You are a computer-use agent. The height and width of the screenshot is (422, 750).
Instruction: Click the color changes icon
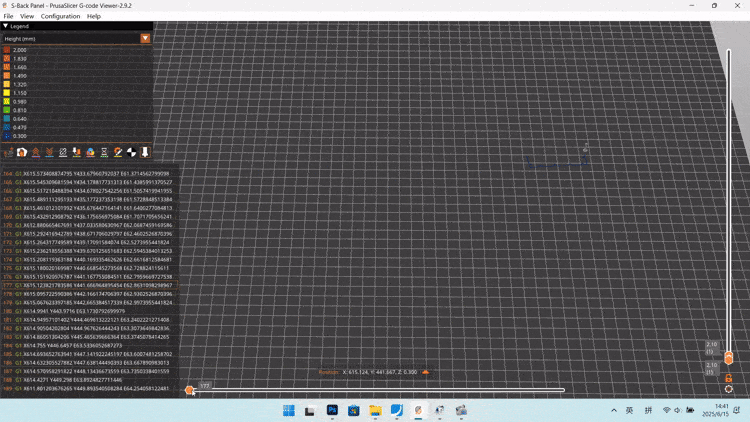click(x=90, y=152)
